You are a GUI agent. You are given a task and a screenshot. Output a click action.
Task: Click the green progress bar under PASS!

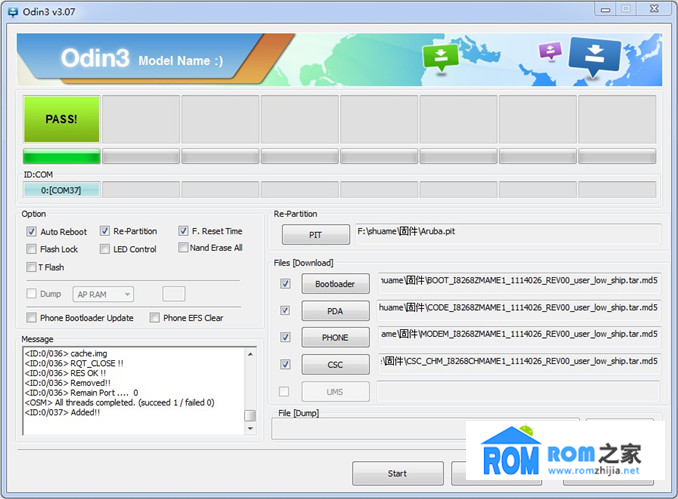[x=61, y=157]
